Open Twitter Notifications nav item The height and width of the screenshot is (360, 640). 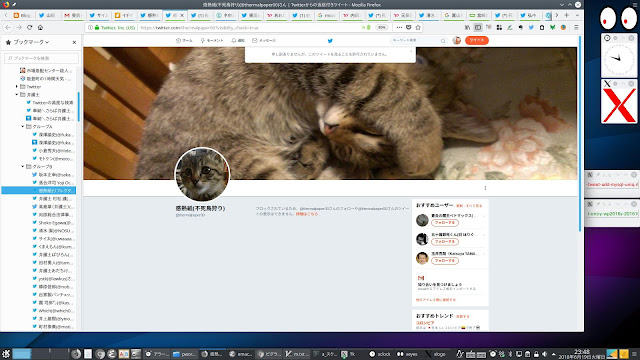click(x=238, y=40)
